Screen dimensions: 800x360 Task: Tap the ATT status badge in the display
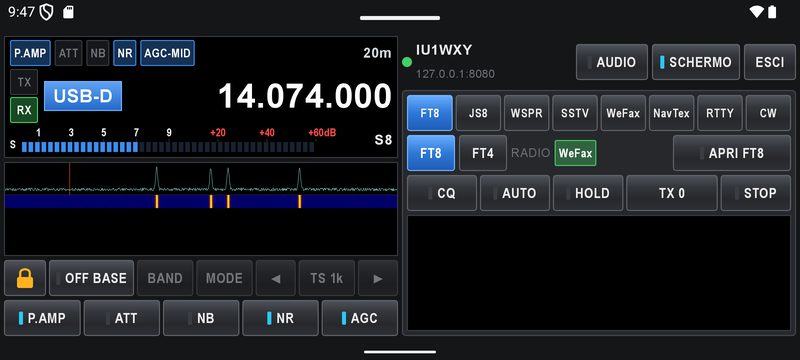coord(68,53)
